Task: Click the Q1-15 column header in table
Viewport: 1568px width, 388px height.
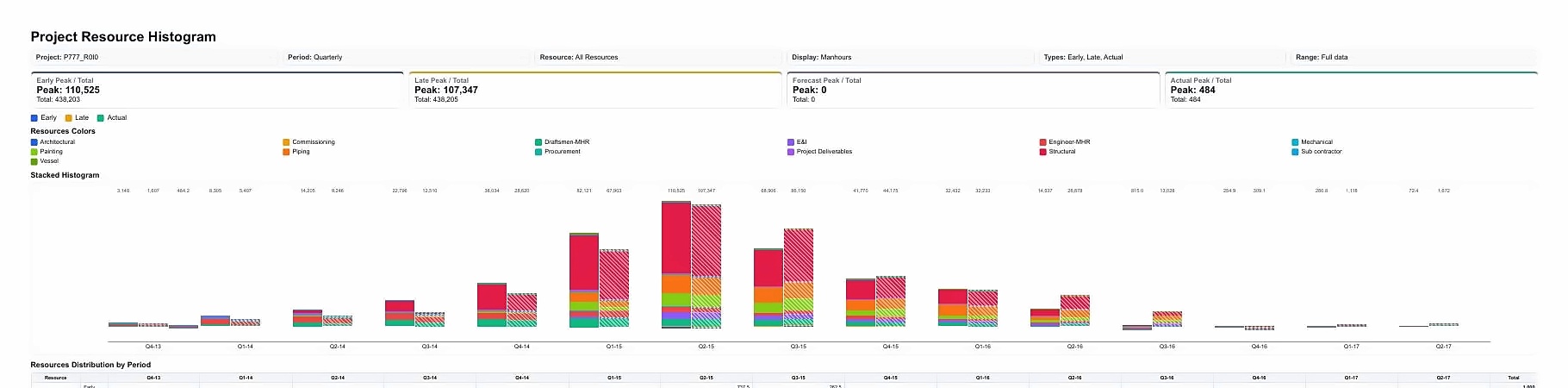Action: (x=614, y=378)
